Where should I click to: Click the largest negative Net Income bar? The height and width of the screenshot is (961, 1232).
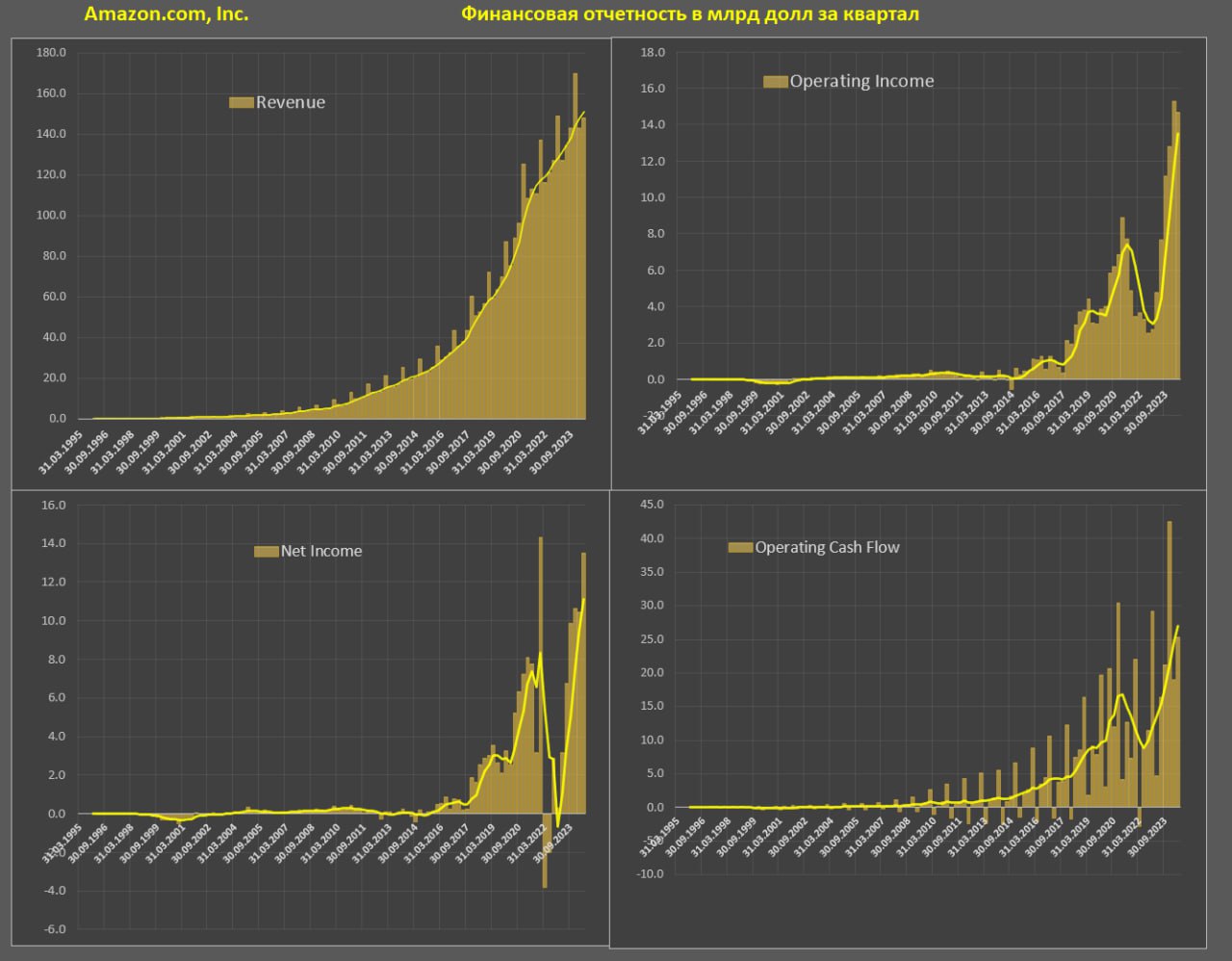[545, 851]
